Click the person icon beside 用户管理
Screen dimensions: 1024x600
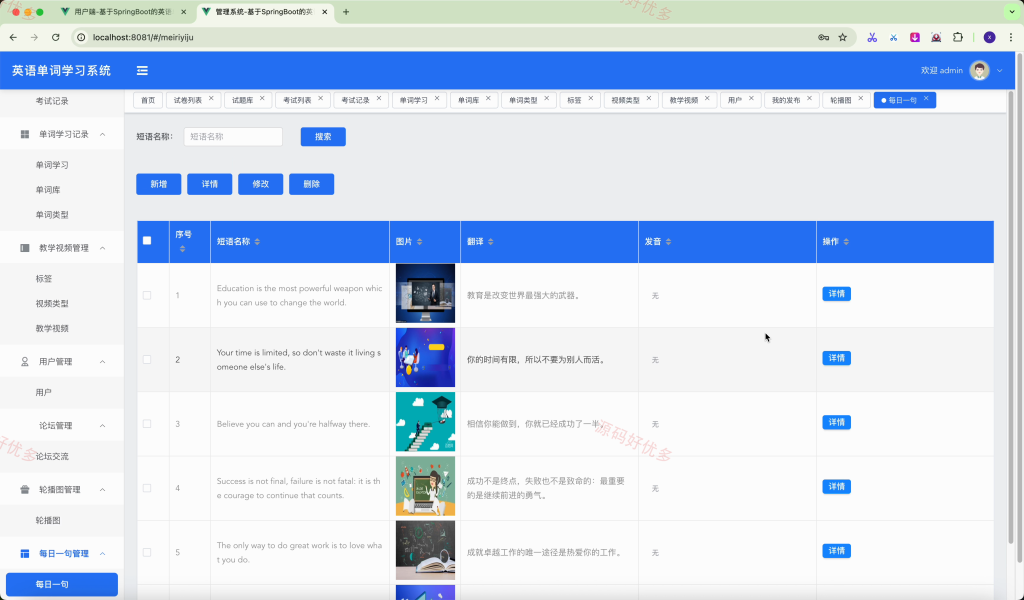click(25, 362)
